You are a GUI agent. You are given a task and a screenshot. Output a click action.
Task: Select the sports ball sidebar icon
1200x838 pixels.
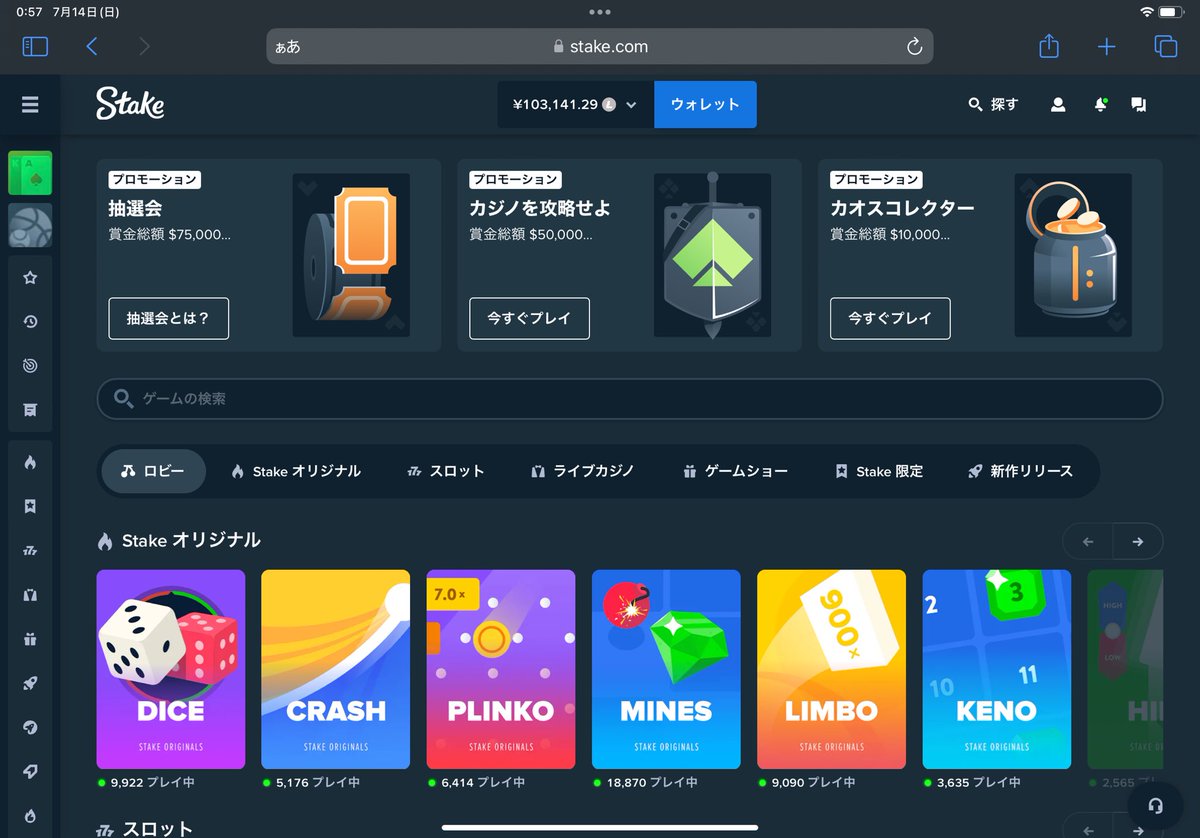(30, 225)
